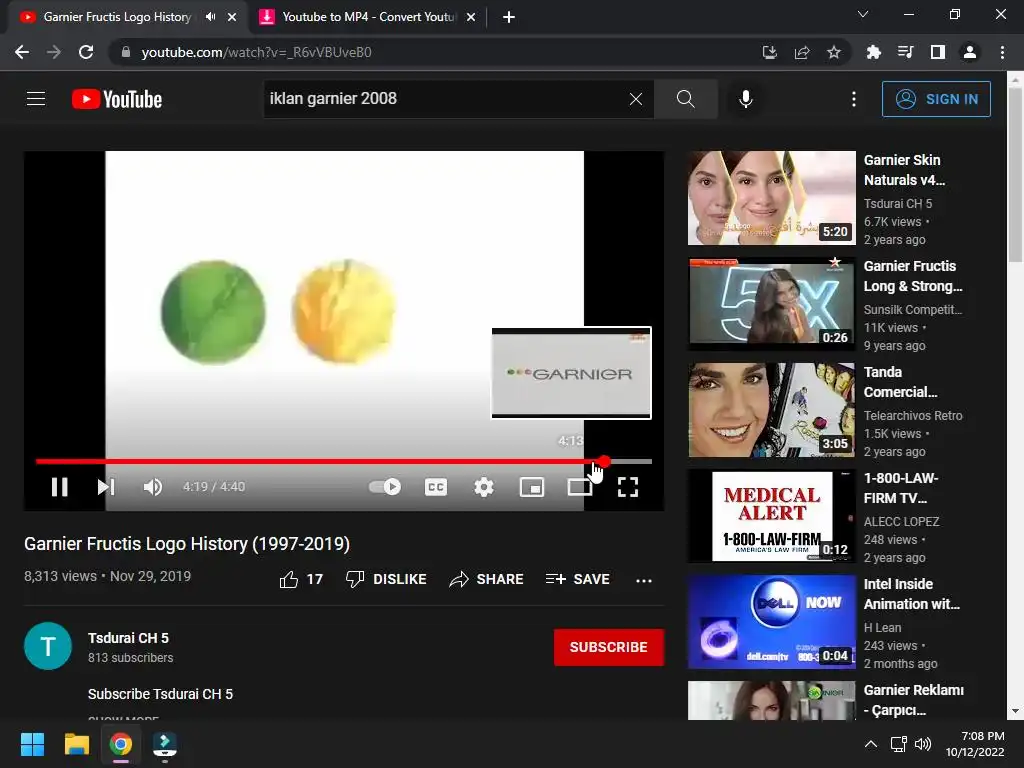This screenshot has width=1024, height=768.
Task: Open the taskbar clock and date
Action: (975, 744)
